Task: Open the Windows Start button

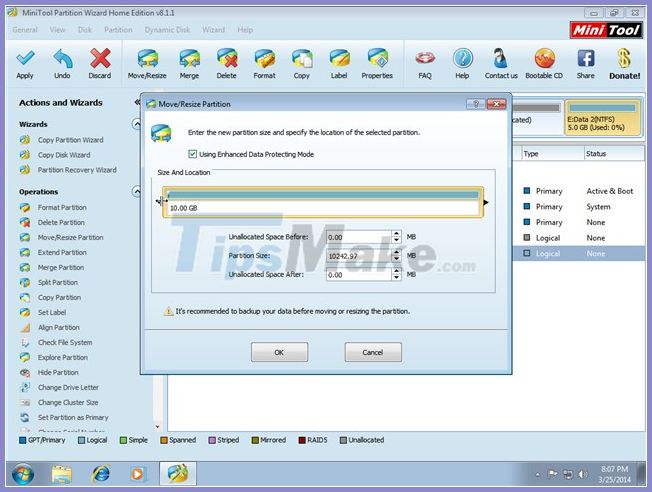Action: pyautogui.click(x=23, y=474)
